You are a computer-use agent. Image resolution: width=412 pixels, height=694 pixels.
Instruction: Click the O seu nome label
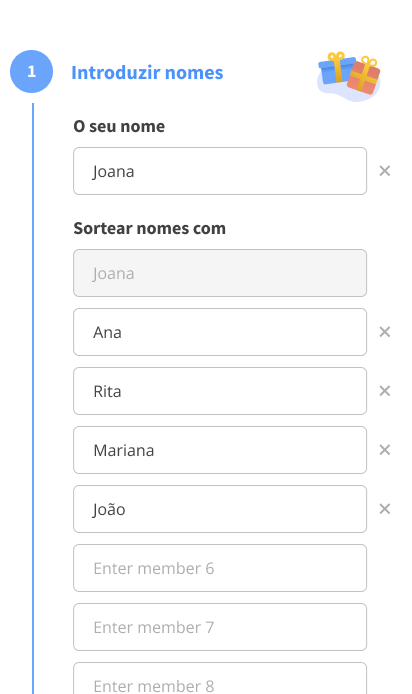point(119,127)
